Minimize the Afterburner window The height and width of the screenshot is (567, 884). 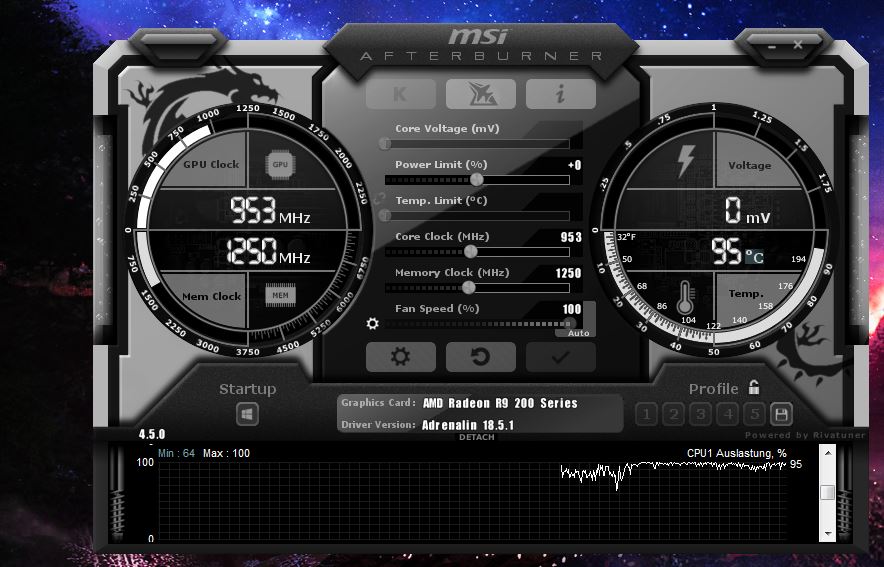pyautogui.click(x=771, y=46)
